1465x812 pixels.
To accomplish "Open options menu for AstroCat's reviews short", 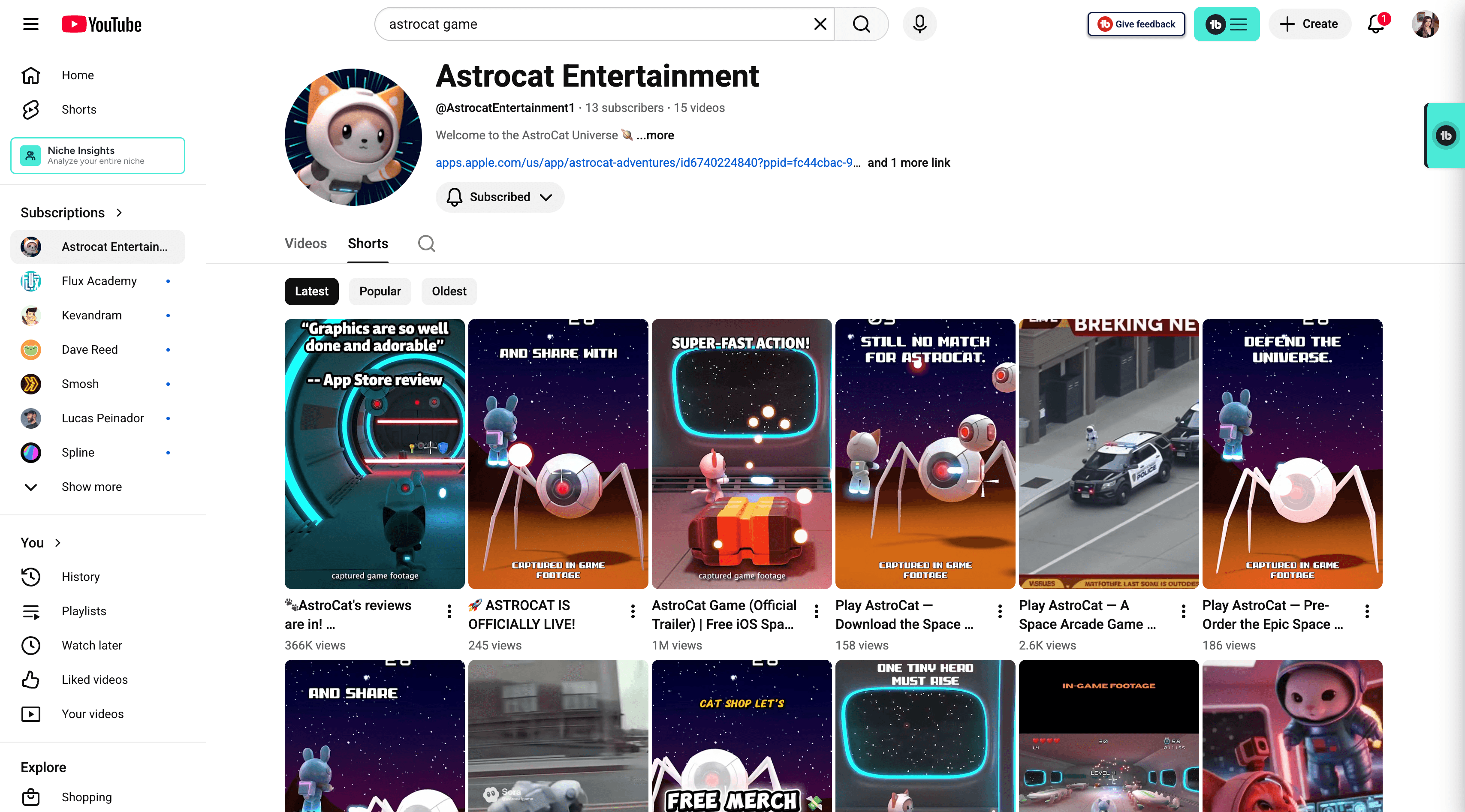I will (x=449, y=611).
